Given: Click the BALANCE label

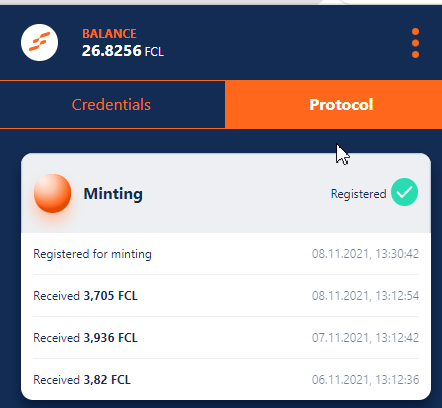Looking at the screenshot, I should [x=109, y=34].
